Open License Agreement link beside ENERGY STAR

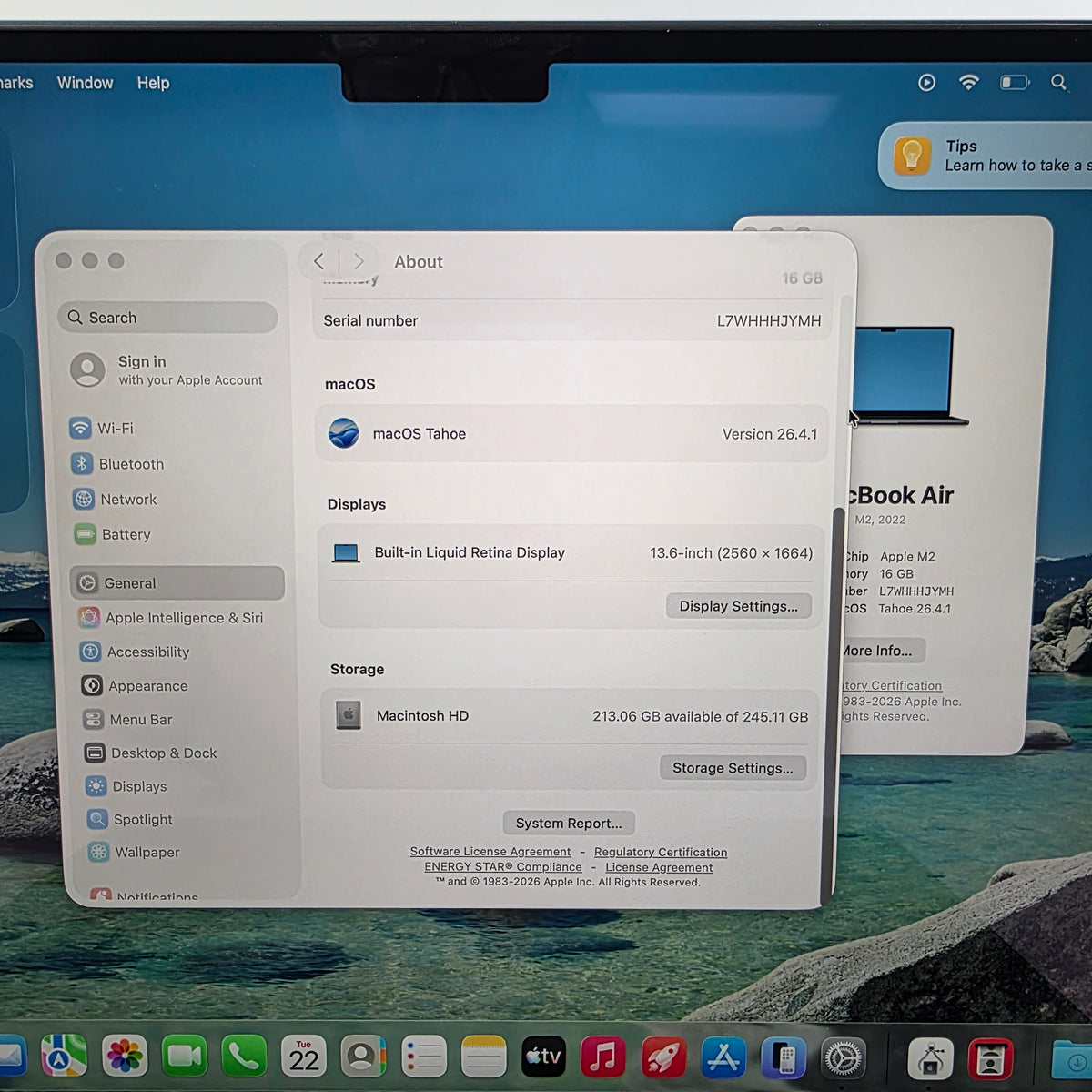659,867
